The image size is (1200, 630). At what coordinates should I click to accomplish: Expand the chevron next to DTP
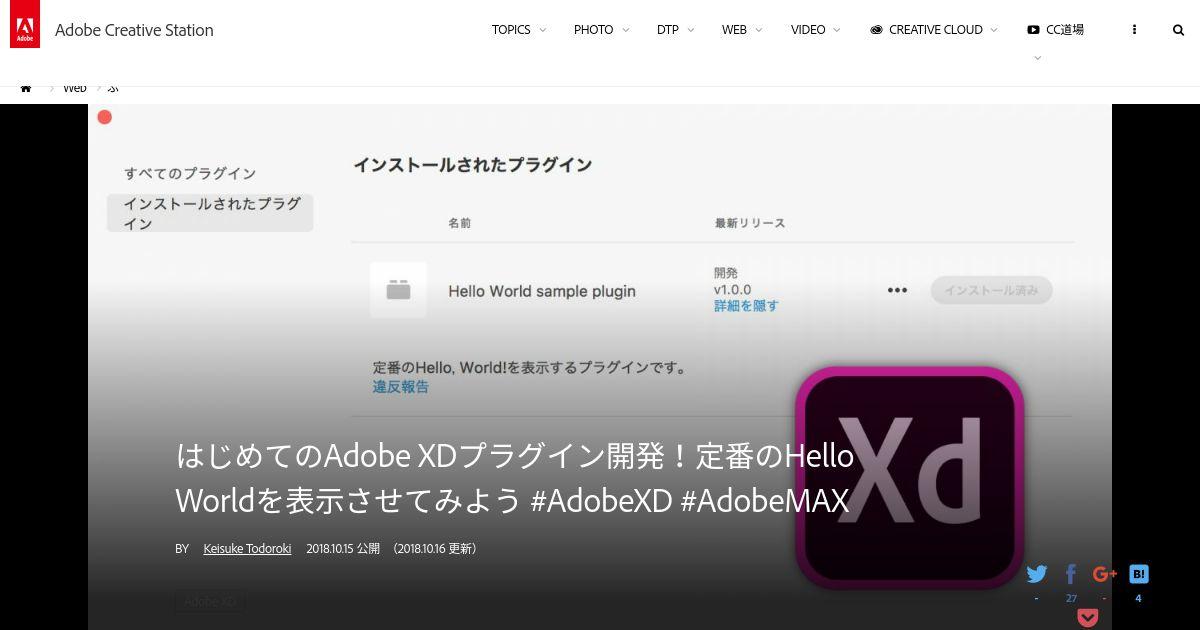coord(691,30)
